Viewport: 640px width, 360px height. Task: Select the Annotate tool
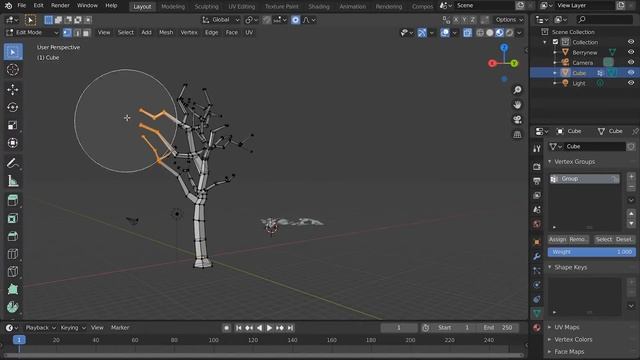13,163
